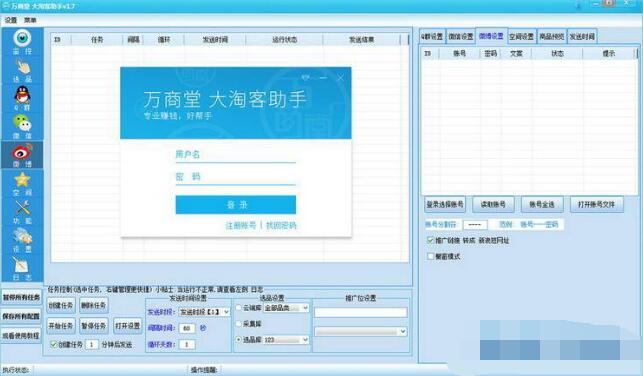
Task: Click the 循环次数 input field
Action: pos(187,344)
